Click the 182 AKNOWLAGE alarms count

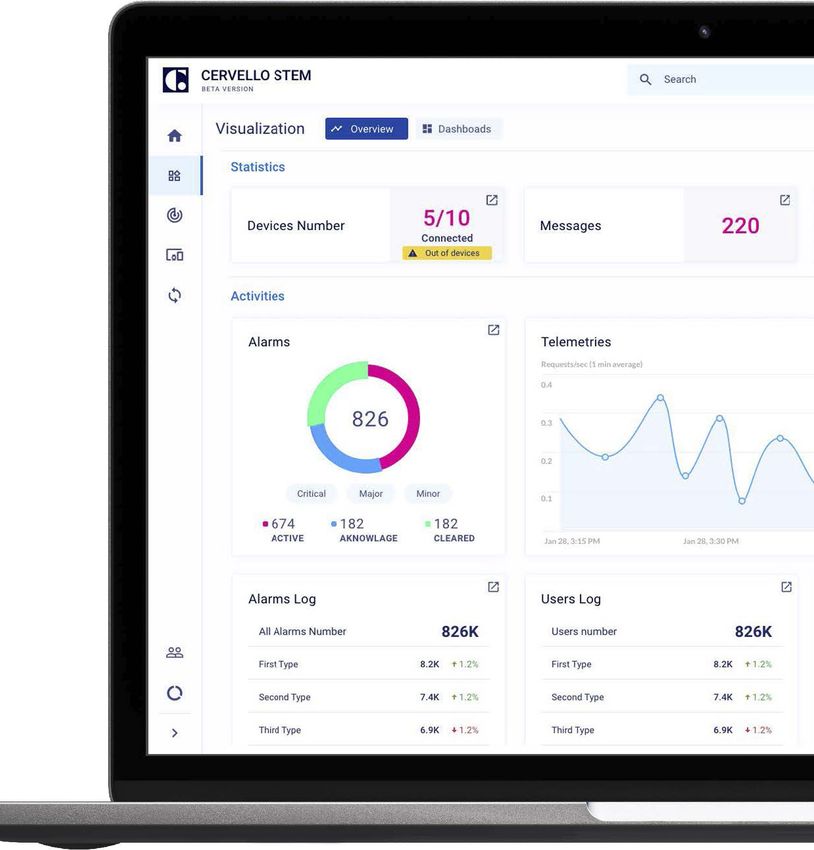[x=364, y=530]
